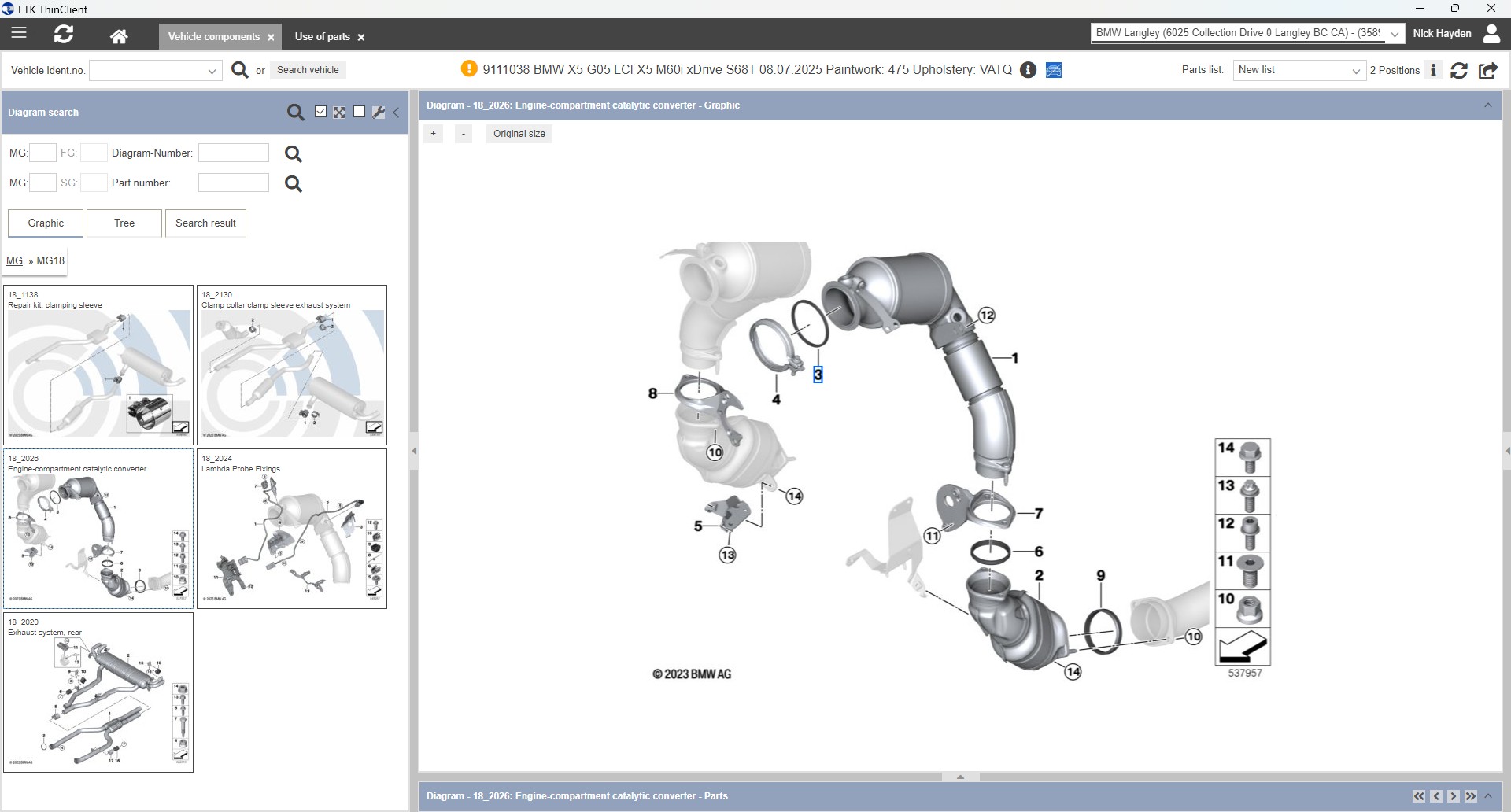Collapse the Diagram search panel
Image resolution: width=1511 pixels, height=812 pixels.
[396, 113]
